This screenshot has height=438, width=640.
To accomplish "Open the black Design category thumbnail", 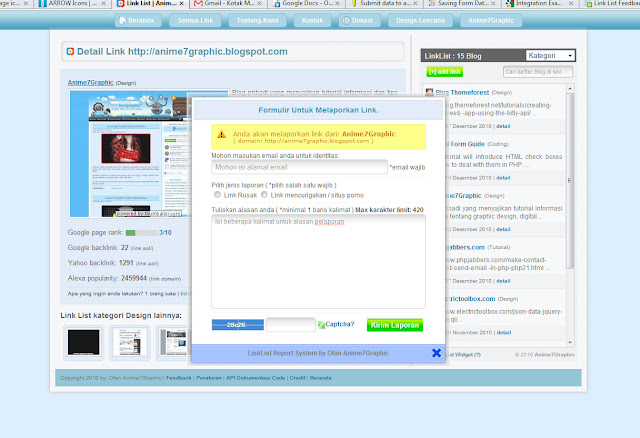I will [84, 342].
